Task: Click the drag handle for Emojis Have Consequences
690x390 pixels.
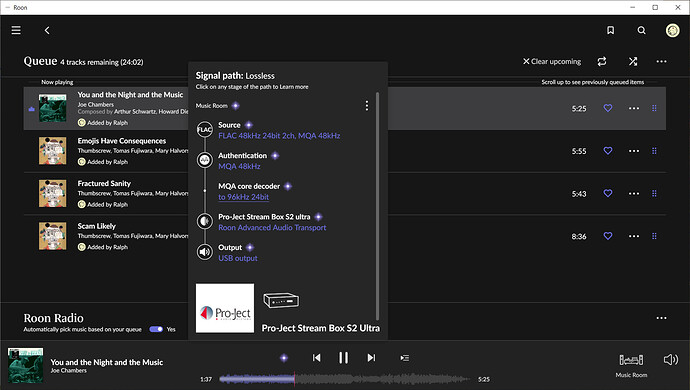Action: click(654, 151)
